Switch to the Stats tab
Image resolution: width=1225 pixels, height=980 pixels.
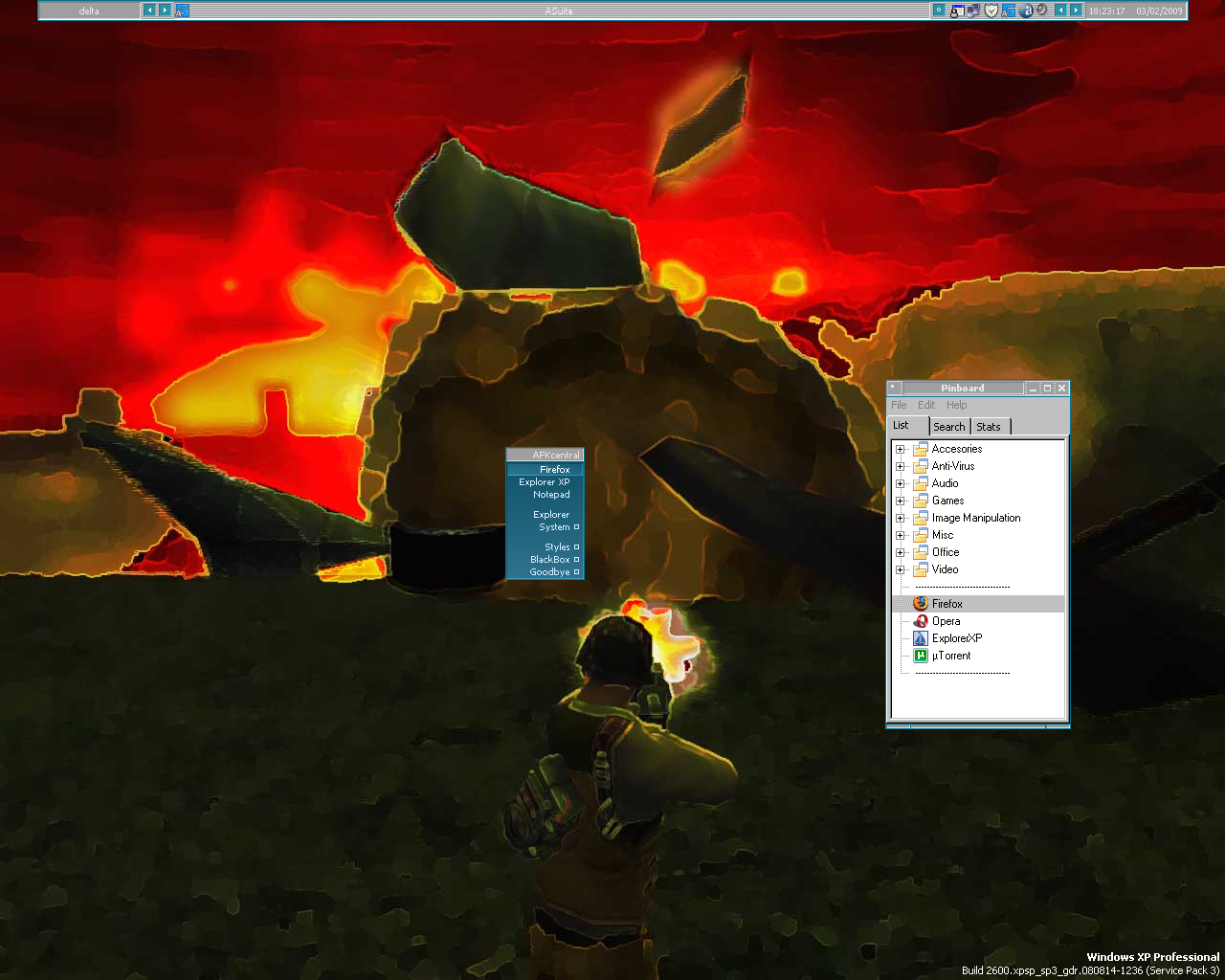989,427
